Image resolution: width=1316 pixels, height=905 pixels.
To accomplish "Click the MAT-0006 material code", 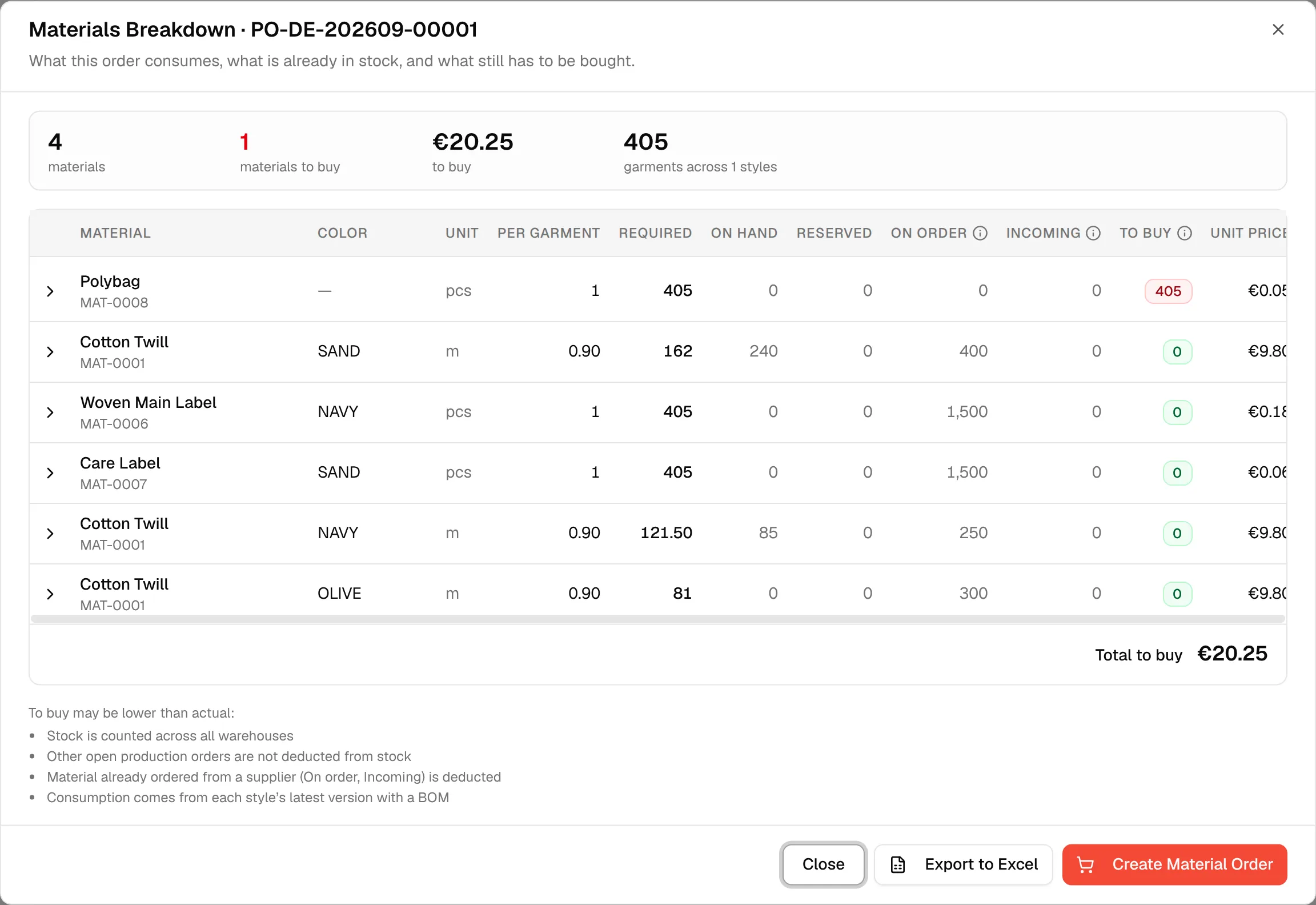I will point(114,424).
